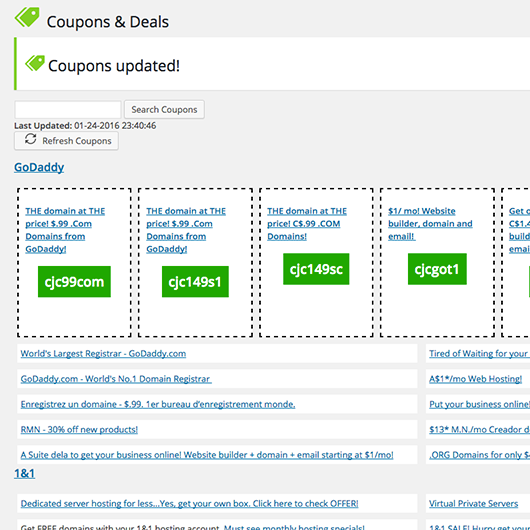Open RMN - 30% off new products link

point(79,430)
